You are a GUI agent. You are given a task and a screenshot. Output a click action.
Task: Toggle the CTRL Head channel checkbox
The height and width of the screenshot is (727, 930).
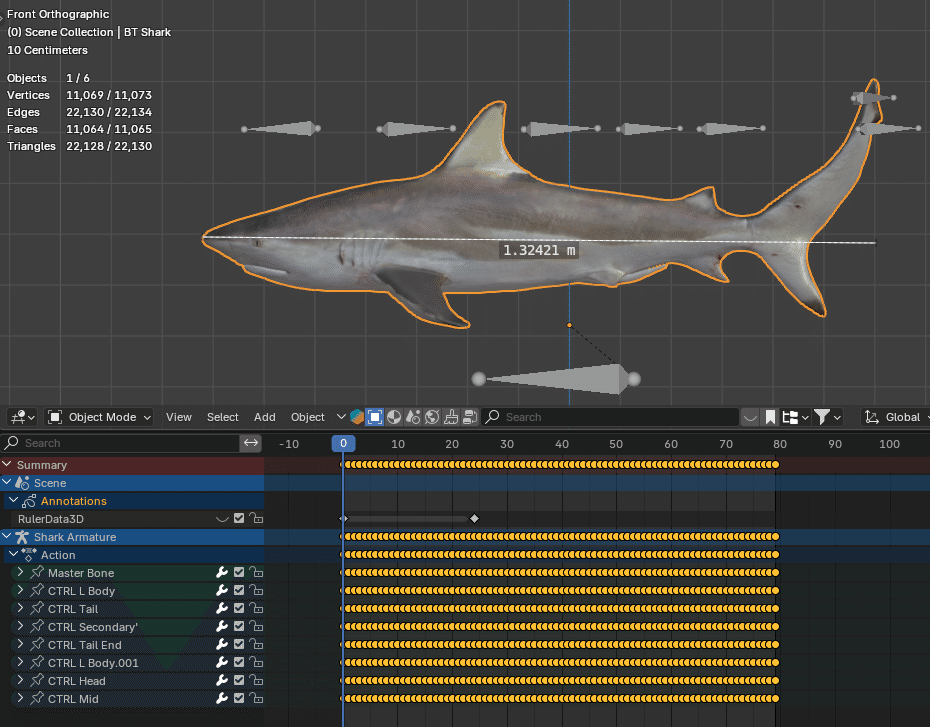tap(239, 680)
